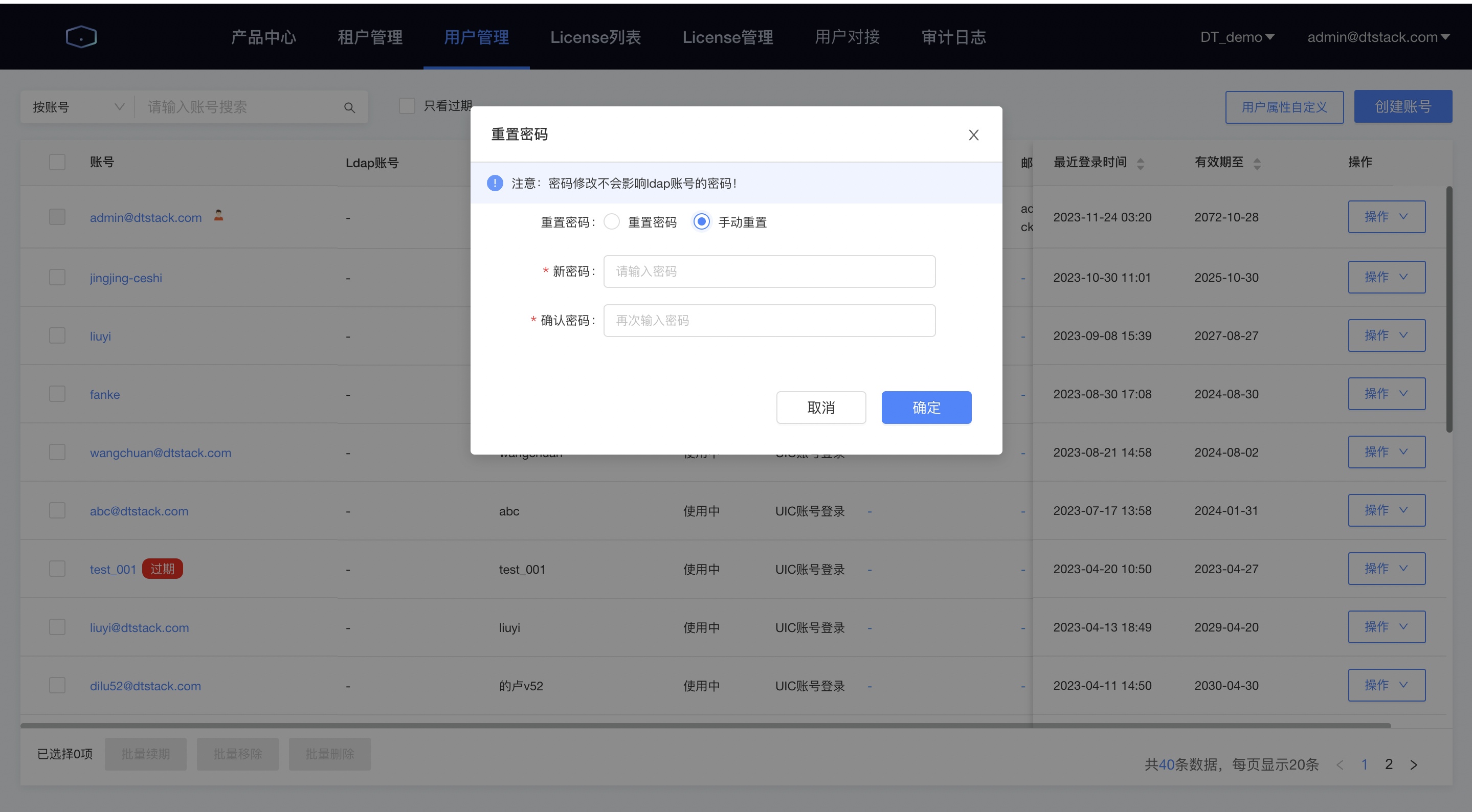Viewport: 1472px width, 812px height.
Task: Click the 批量移除 button
Action: click(x=238, y=754)
